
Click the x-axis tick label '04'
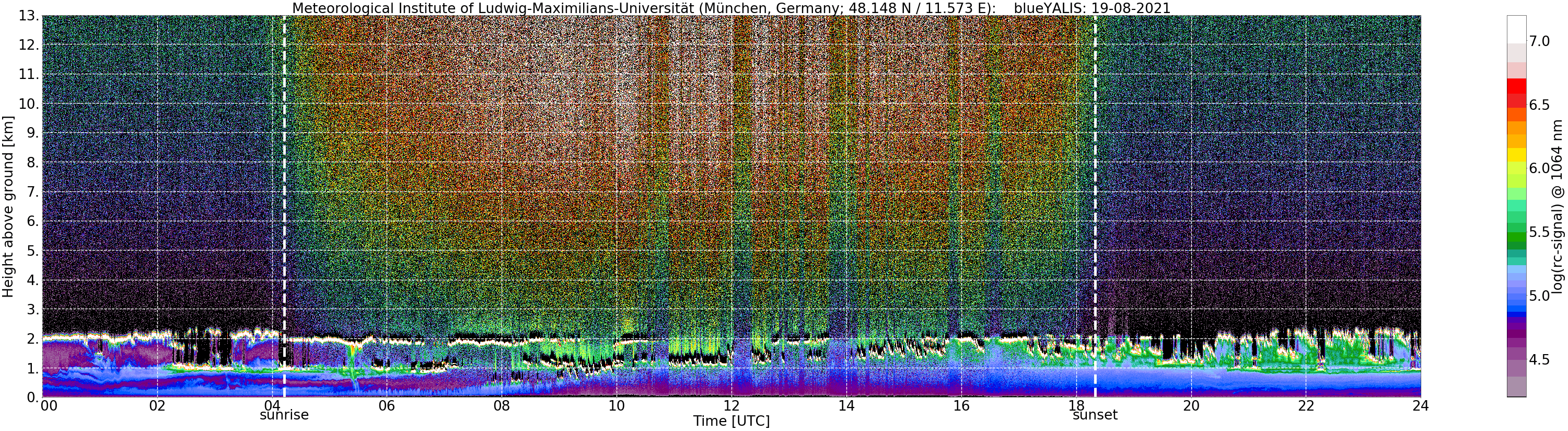[x=272, y=406]
